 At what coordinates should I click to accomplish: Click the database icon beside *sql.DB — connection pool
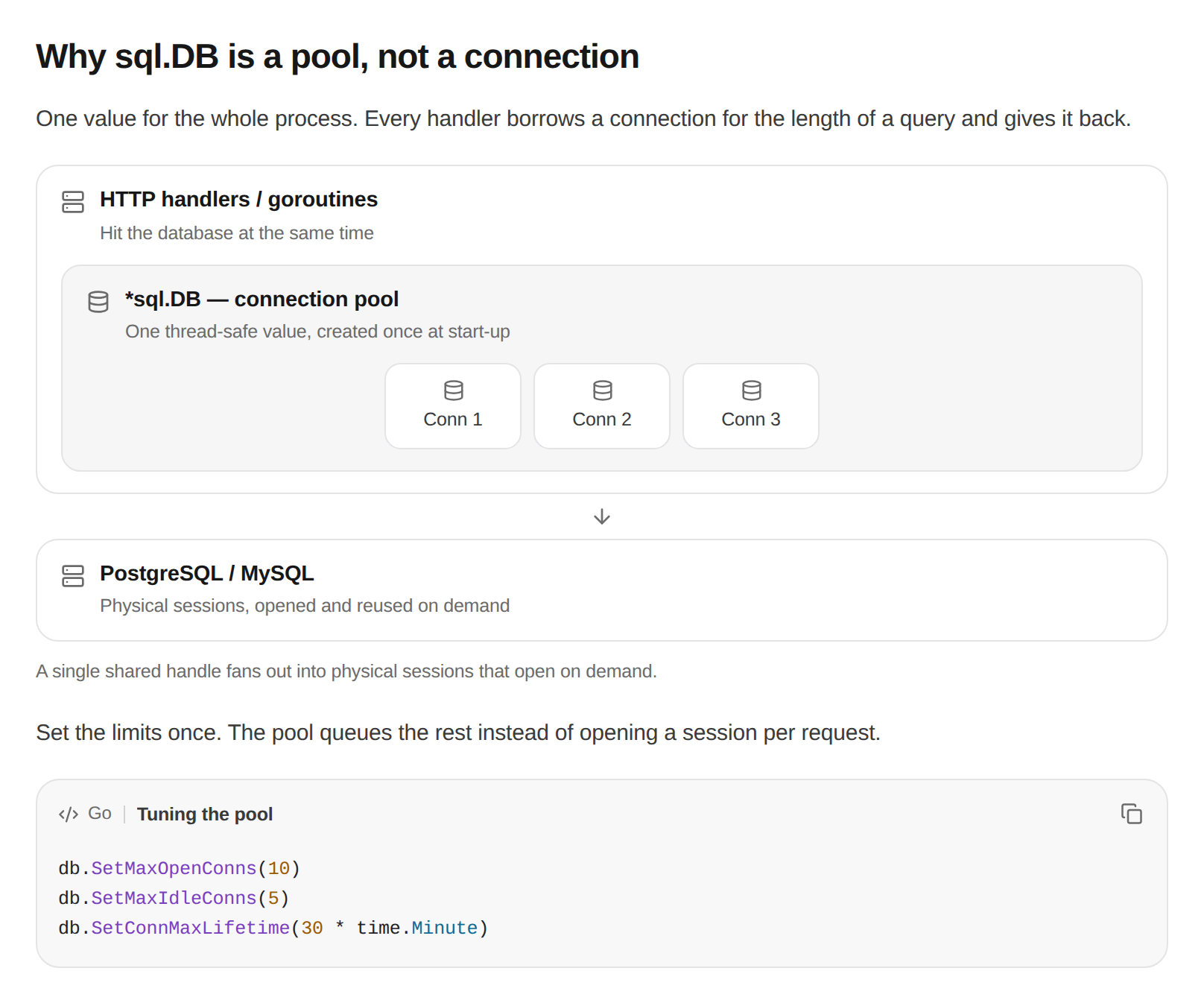(98, 302)
